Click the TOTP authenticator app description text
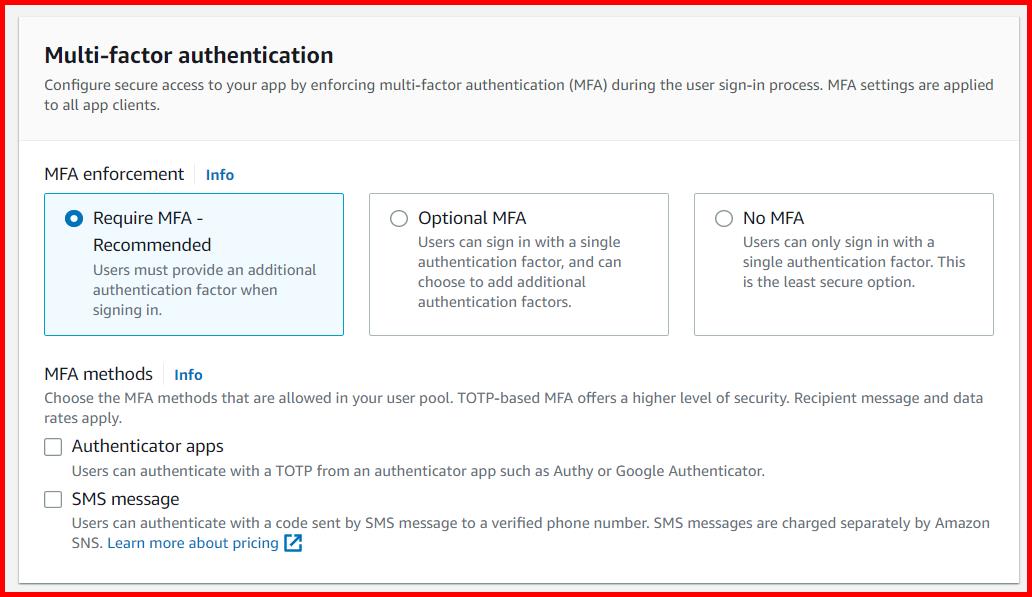This screenshot has height=597, width=1032. point(417,471)
